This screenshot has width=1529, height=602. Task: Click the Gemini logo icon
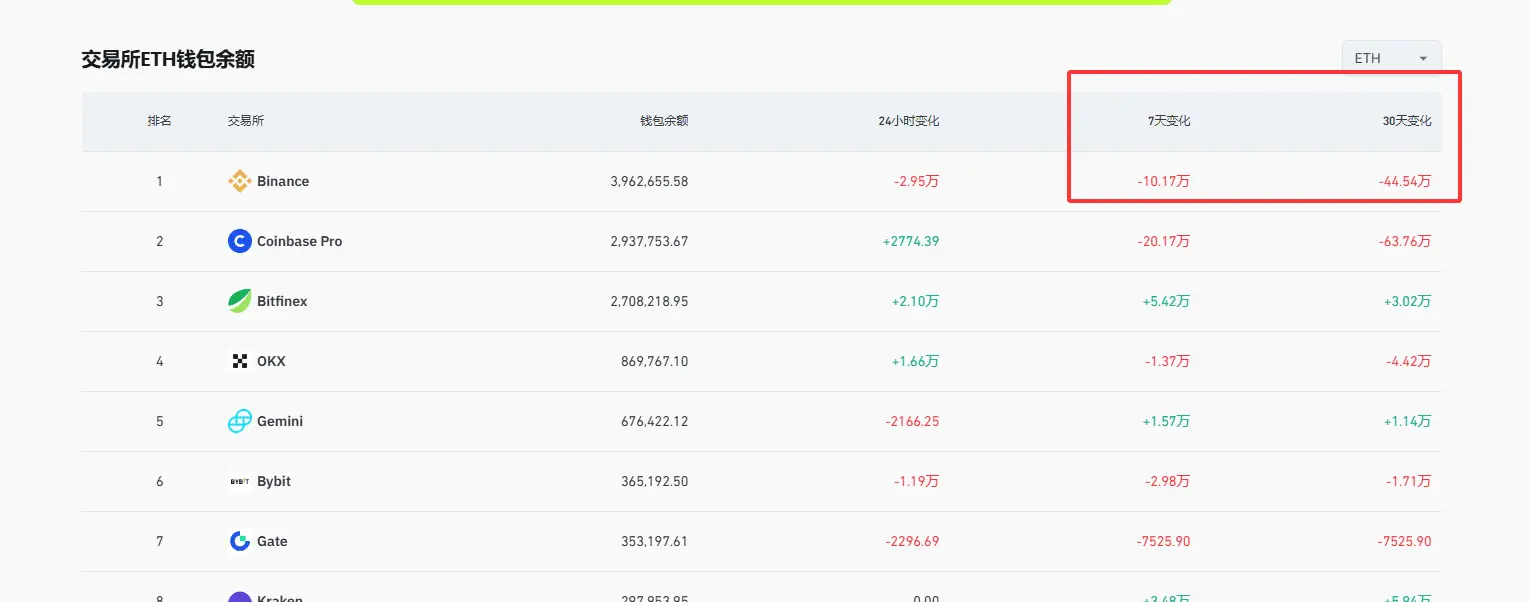[x=240, y=421]
